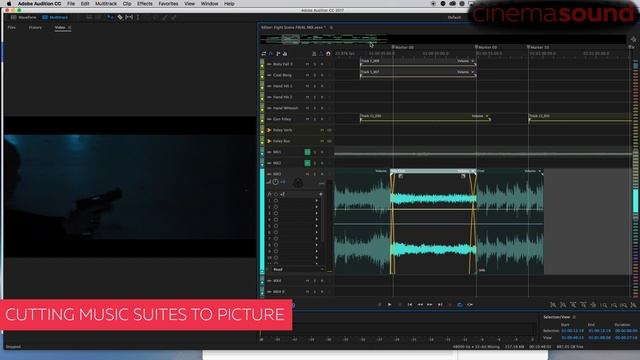Open the Files panel tab
Image resolution: width=640 pixels, height=360 pixels.
click(x=12, y=27)
